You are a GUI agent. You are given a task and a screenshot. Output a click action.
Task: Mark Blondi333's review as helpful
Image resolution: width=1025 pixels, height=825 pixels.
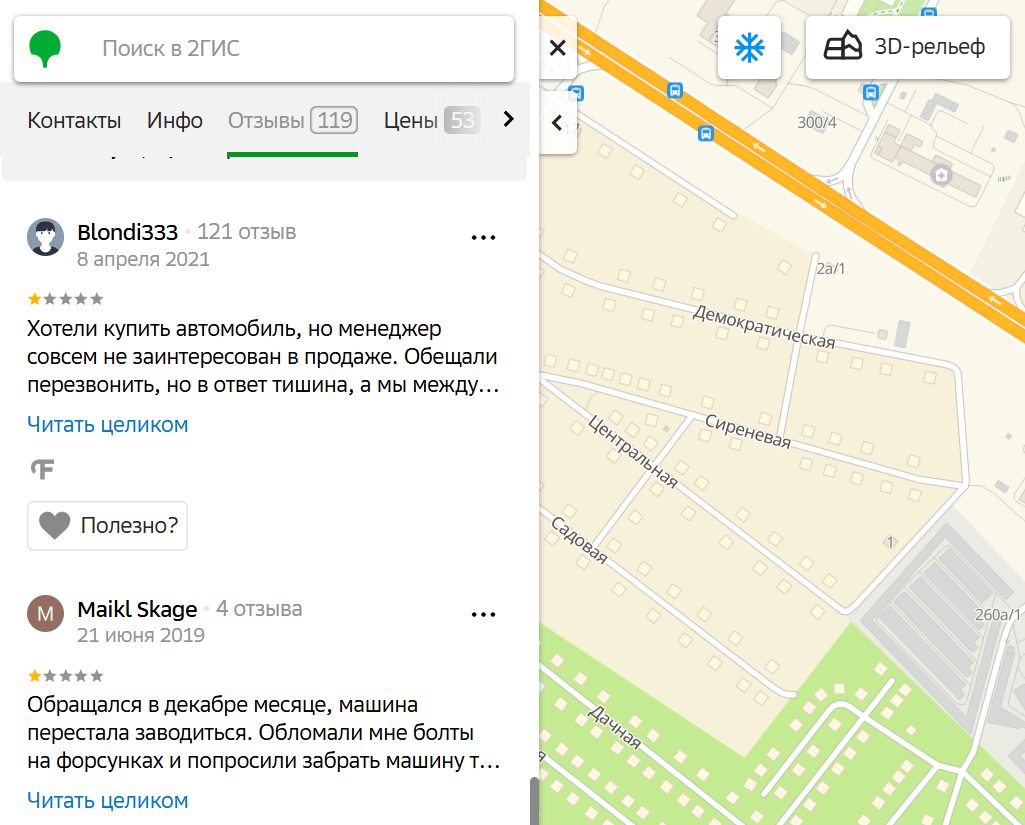coord(107,525)
